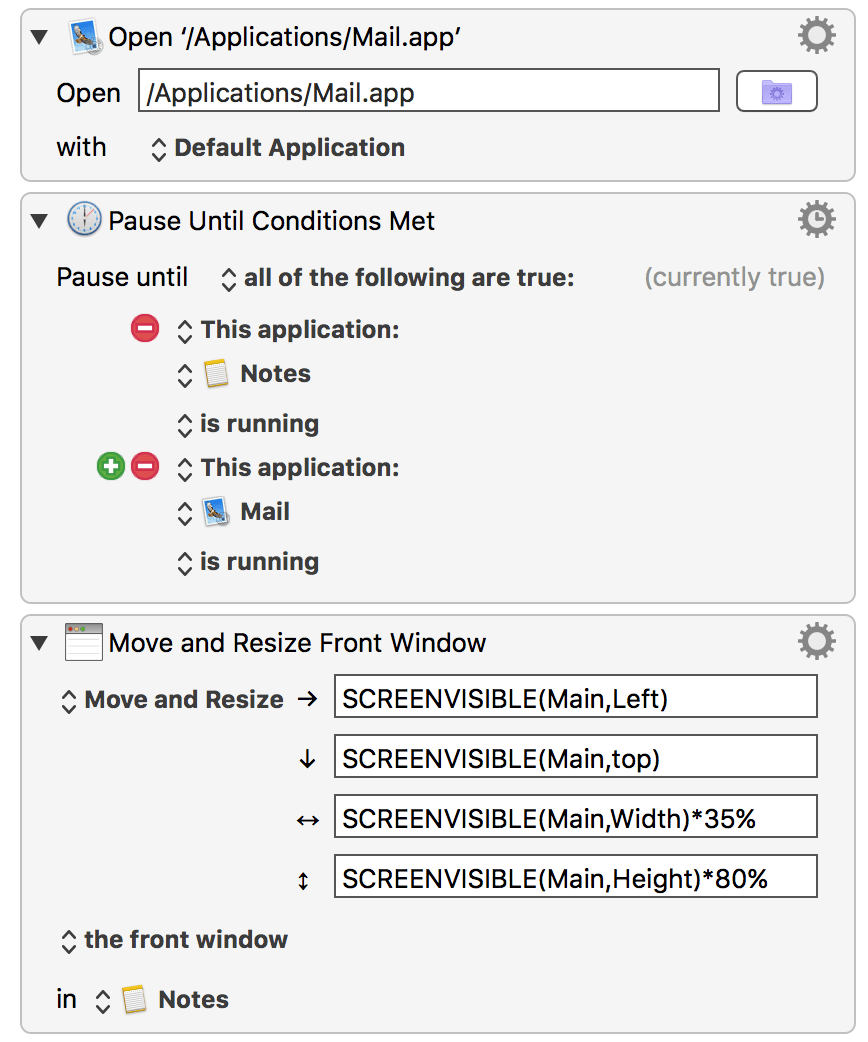Viewport: 868px width, 1042px height.
Task: Remove the Mail condition with red minus
Action: 145,466
